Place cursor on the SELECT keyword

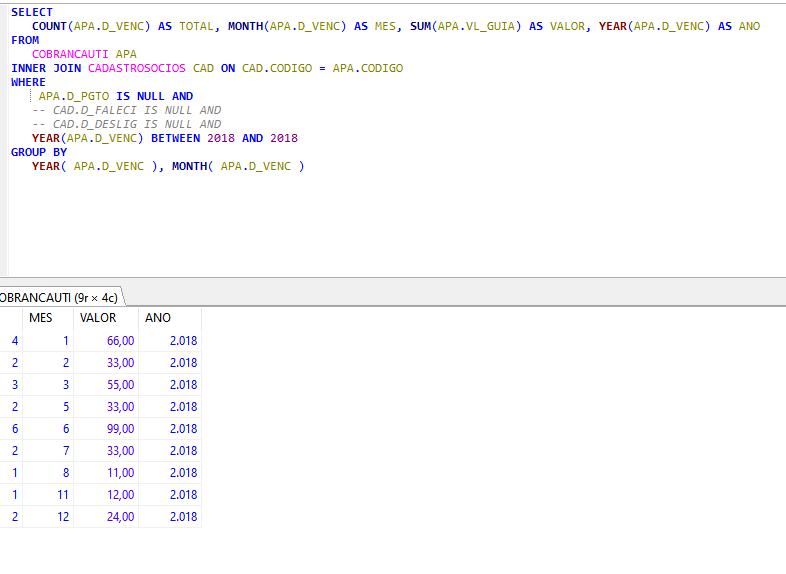pos(31,12)
